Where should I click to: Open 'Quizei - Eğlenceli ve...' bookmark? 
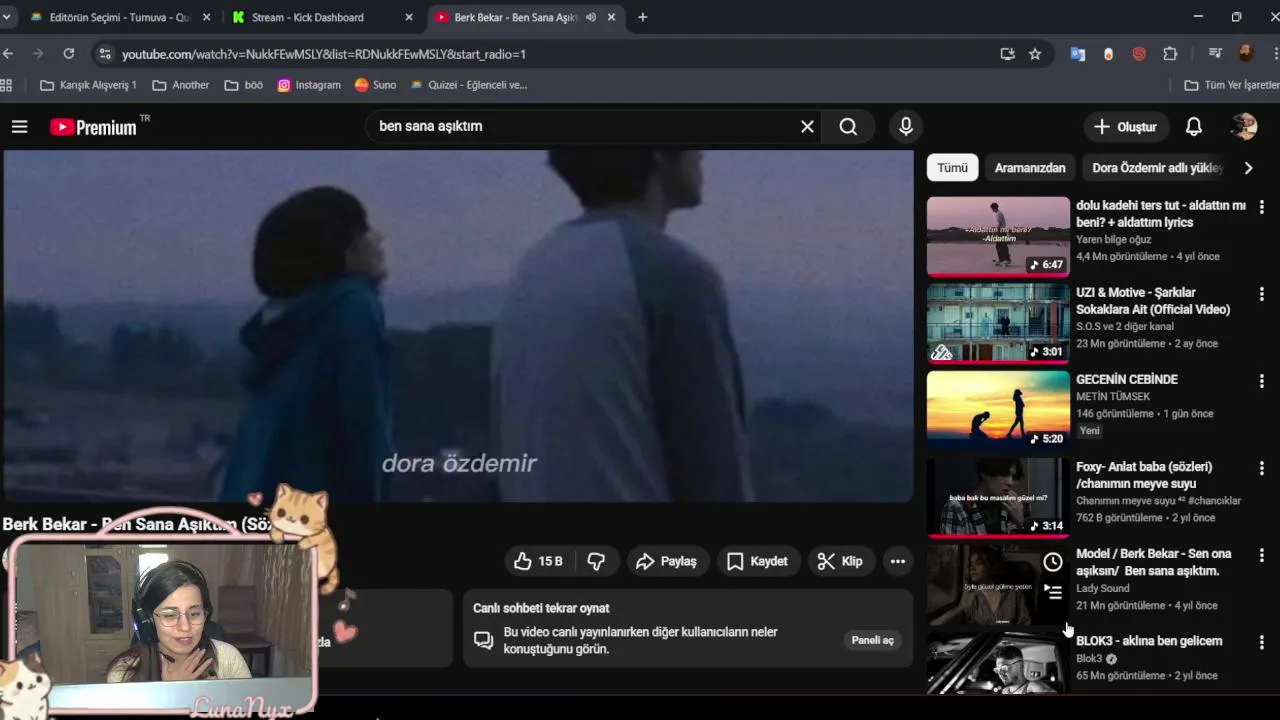click(468, 85)
